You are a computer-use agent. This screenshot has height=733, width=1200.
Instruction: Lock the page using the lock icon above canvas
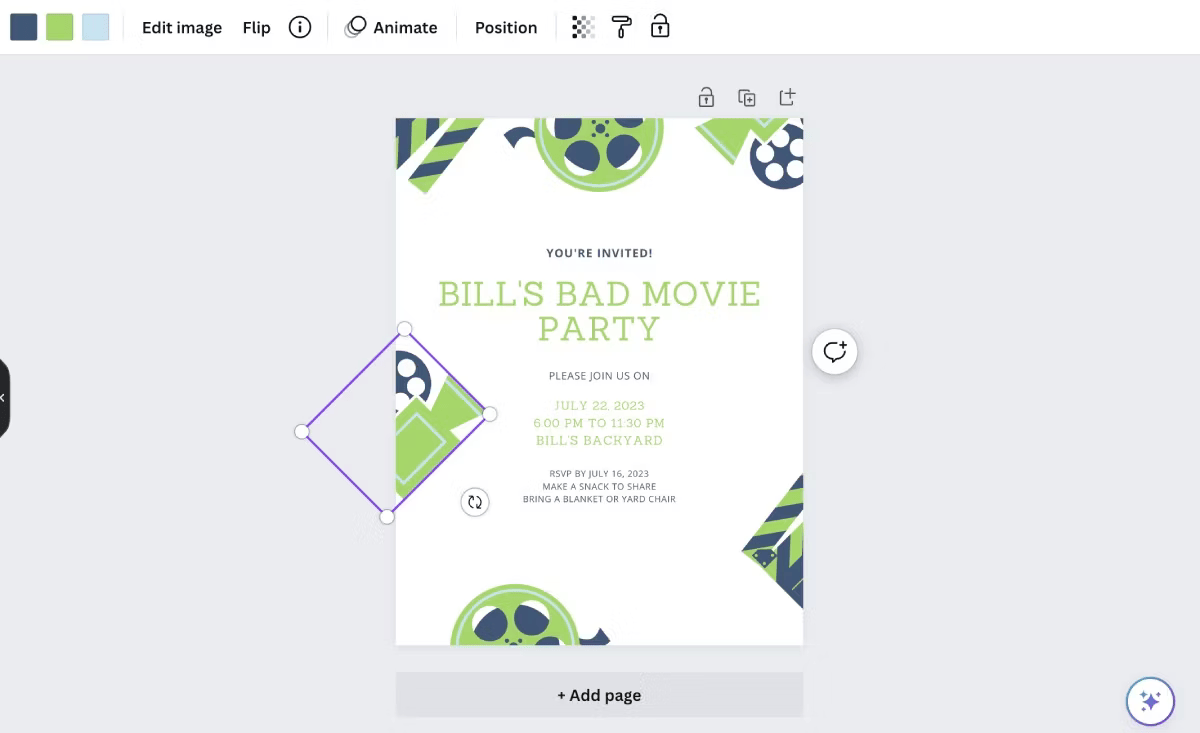click(x=706, y=96)
